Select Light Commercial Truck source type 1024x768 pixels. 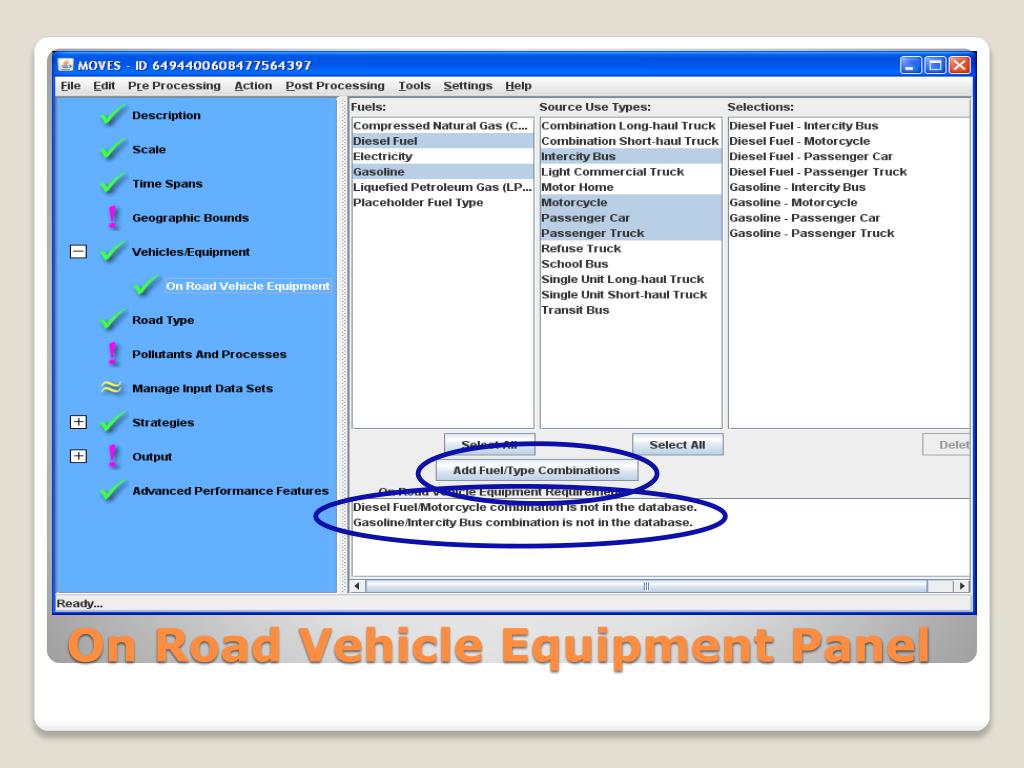[631, 172]
